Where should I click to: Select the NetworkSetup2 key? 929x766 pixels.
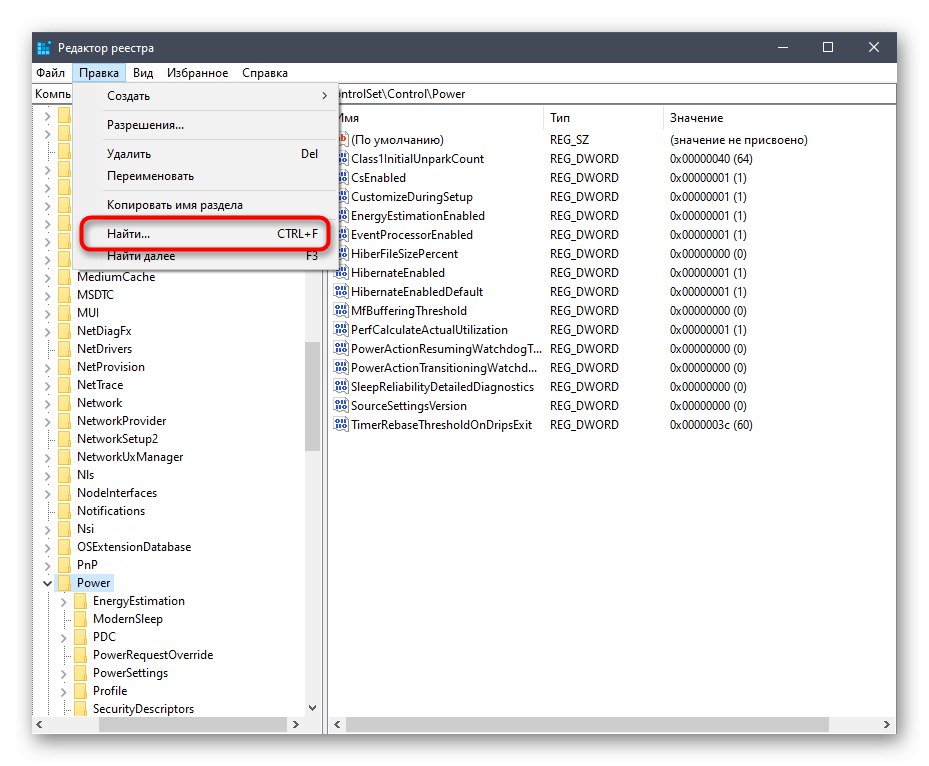tap(117, 439)
